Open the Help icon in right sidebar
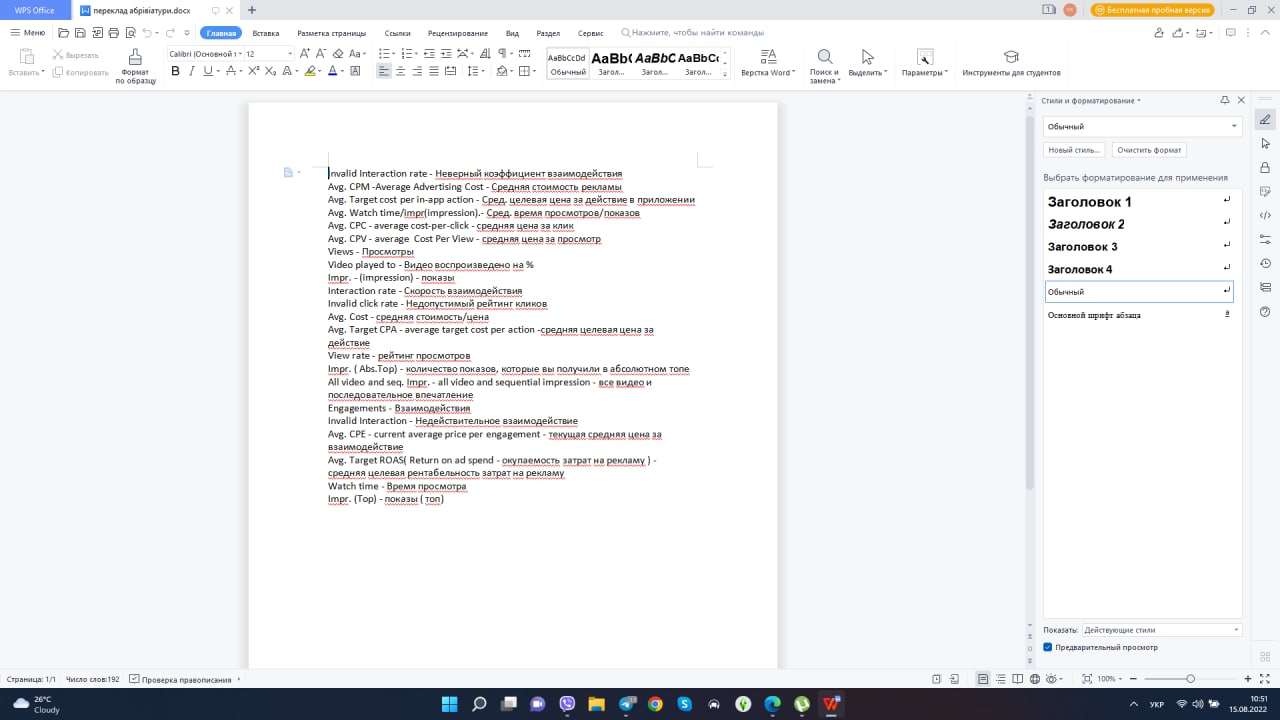Screen dimensions: 1280x720 pos(1265,312)
